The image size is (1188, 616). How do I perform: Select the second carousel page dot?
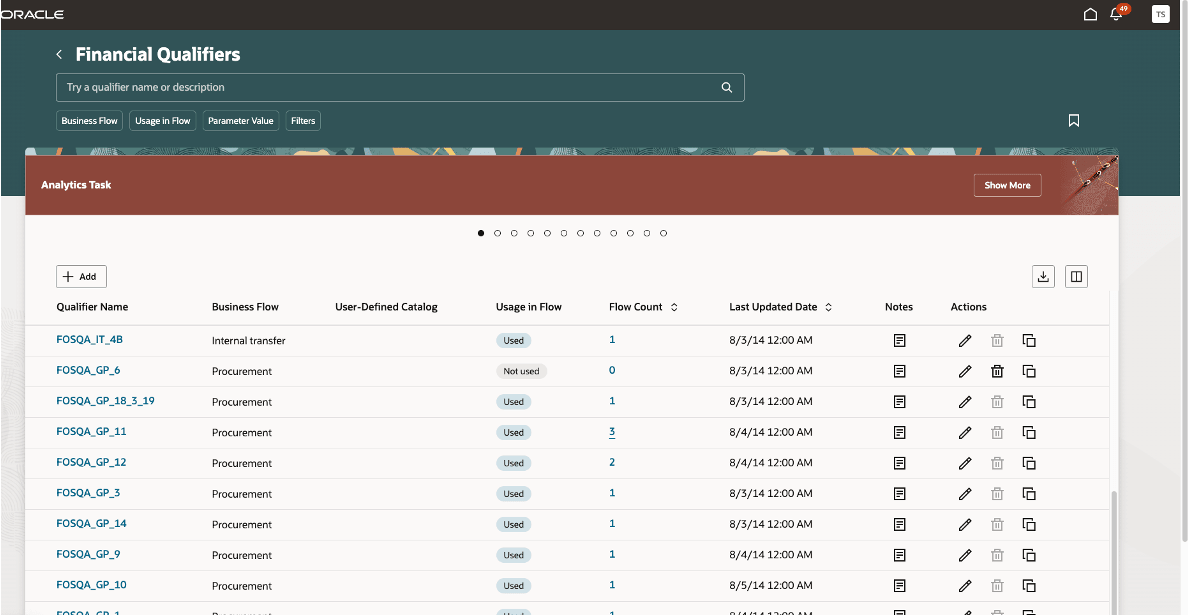coord(498,233)
